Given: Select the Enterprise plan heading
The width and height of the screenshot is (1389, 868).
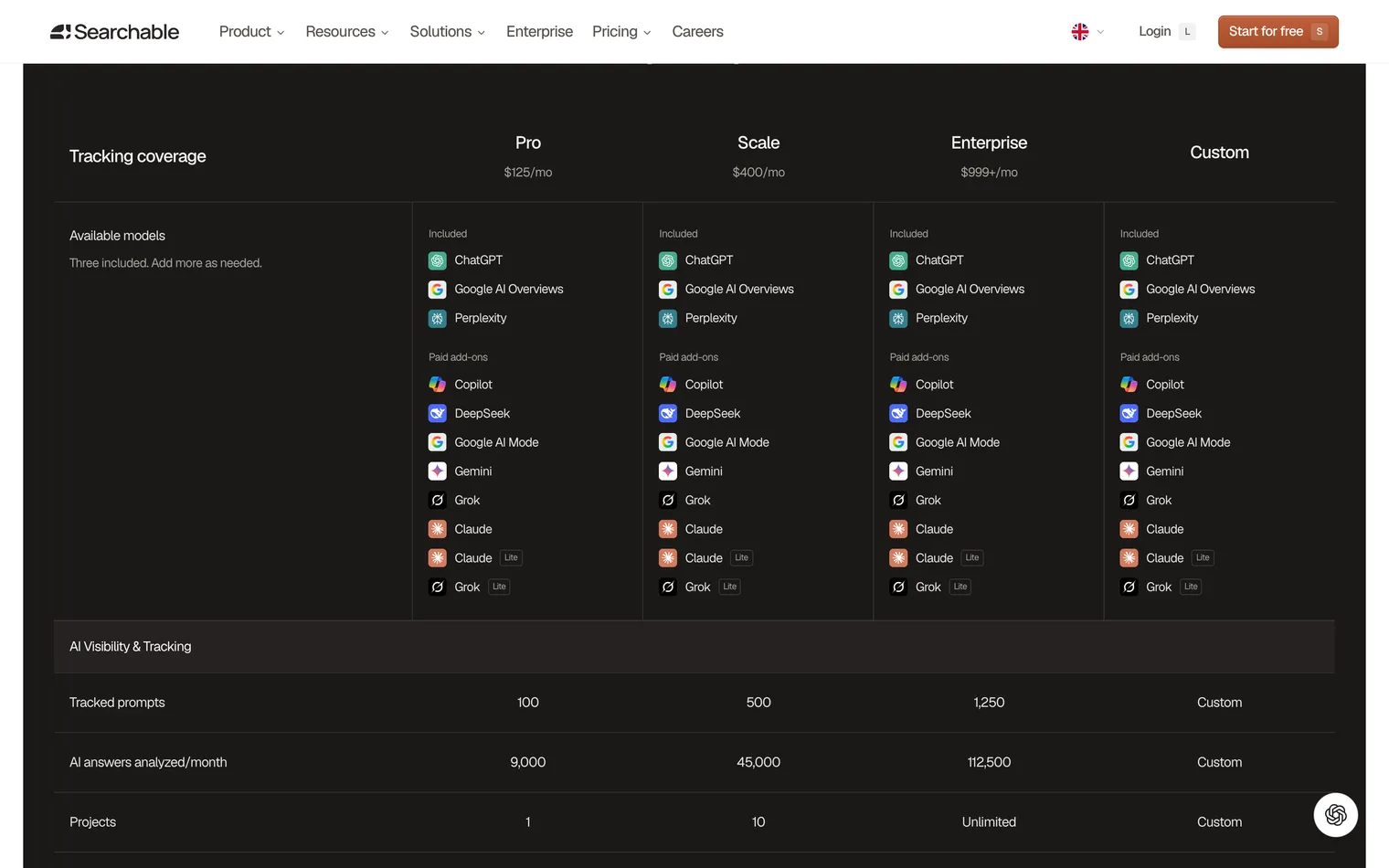Looking at the screenshot, I should point(989,143).
